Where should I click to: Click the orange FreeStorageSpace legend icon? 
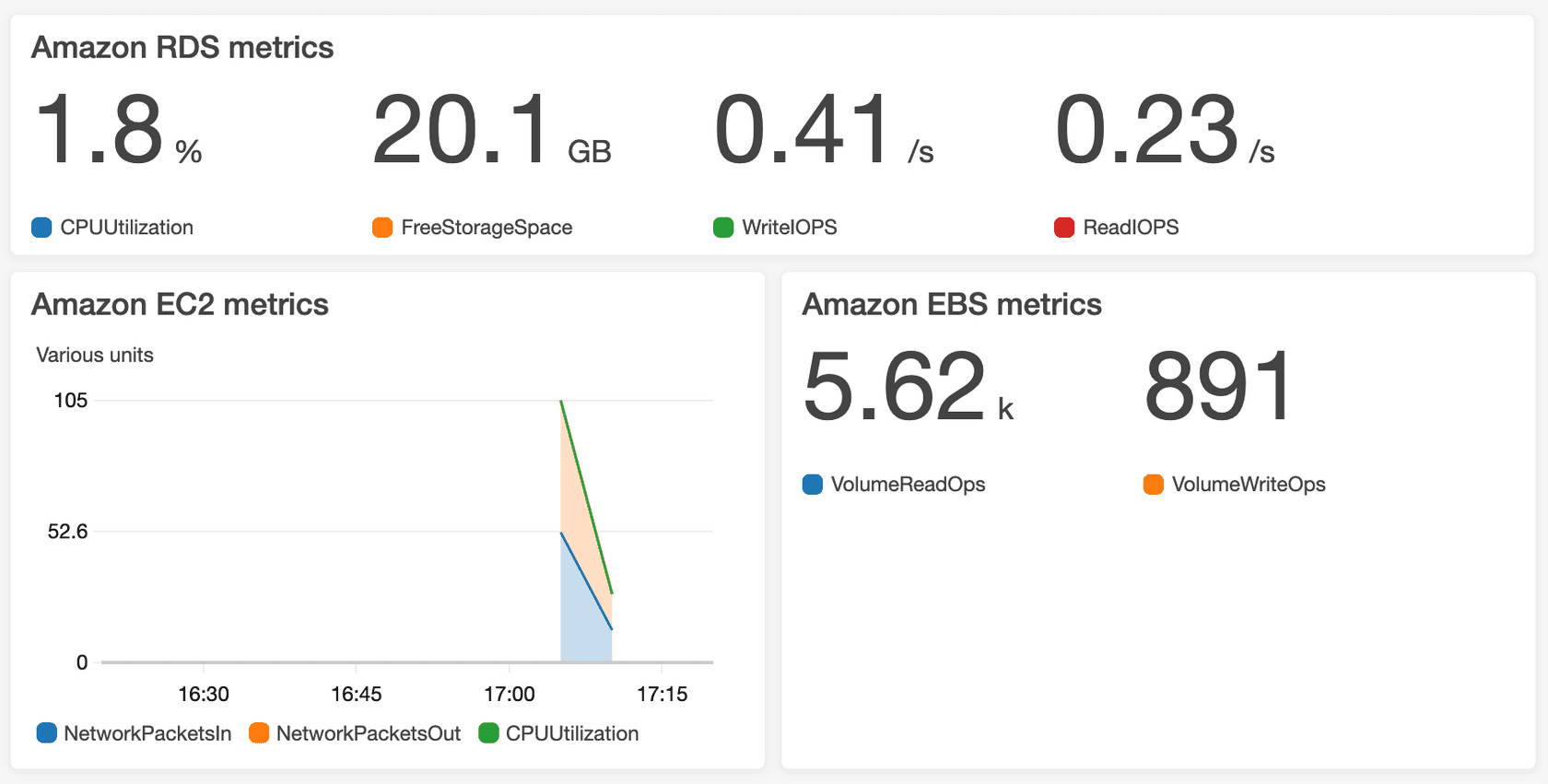(381, 227)
